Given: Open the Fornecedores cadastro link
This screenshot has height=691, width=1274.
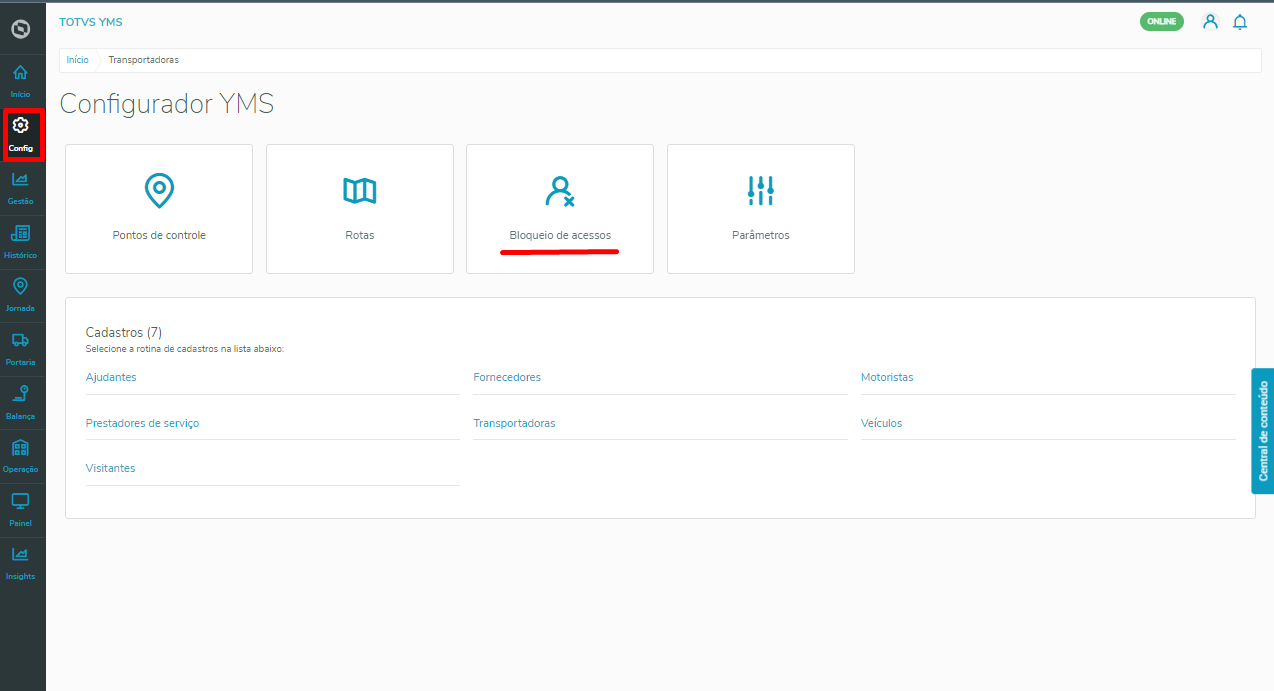Looking at the screenshot, I should 507,377.
